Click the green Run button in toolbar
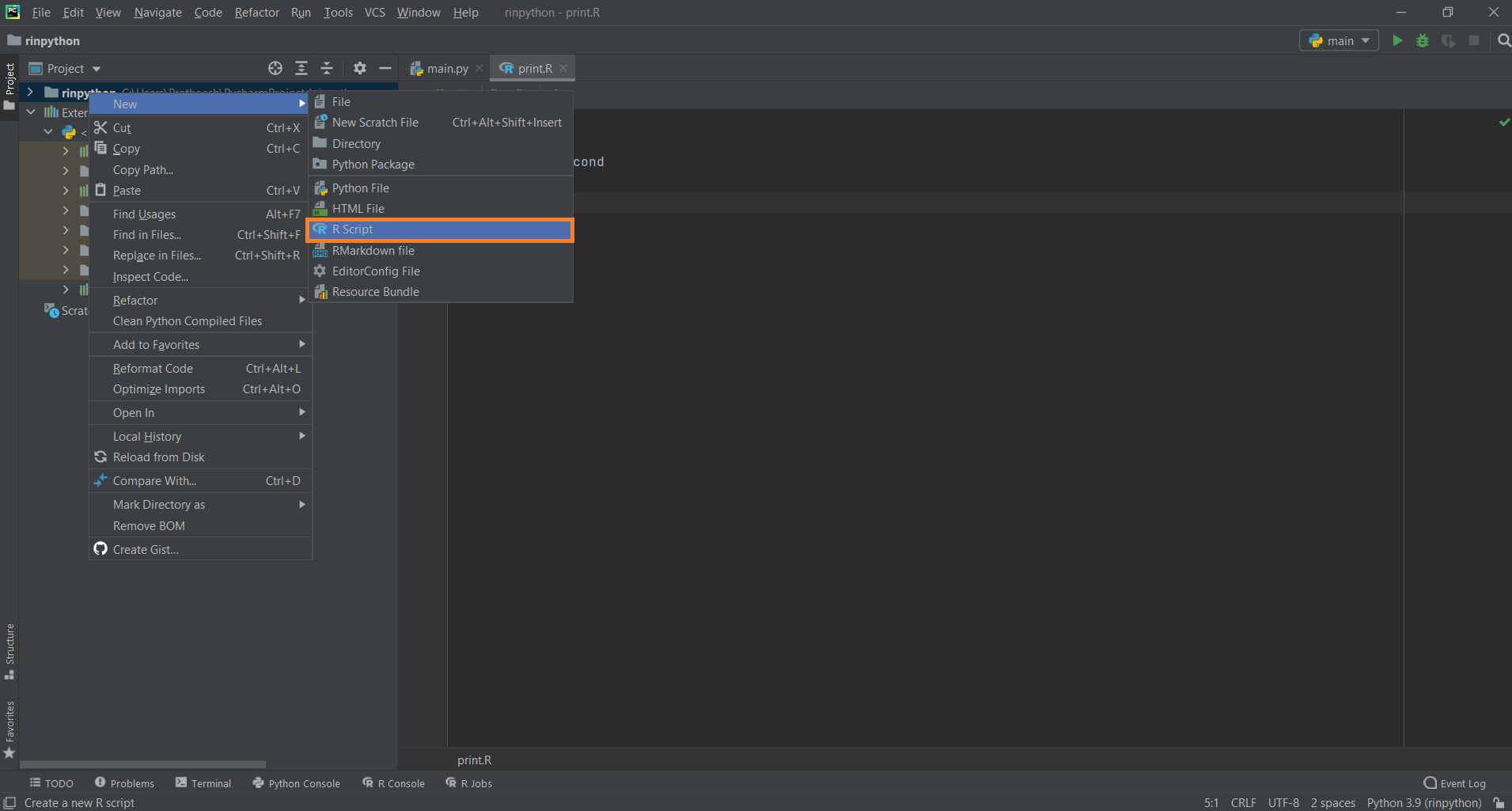Image resolution: width=1512 pixels, height=811 pixels. [1397, 40]
